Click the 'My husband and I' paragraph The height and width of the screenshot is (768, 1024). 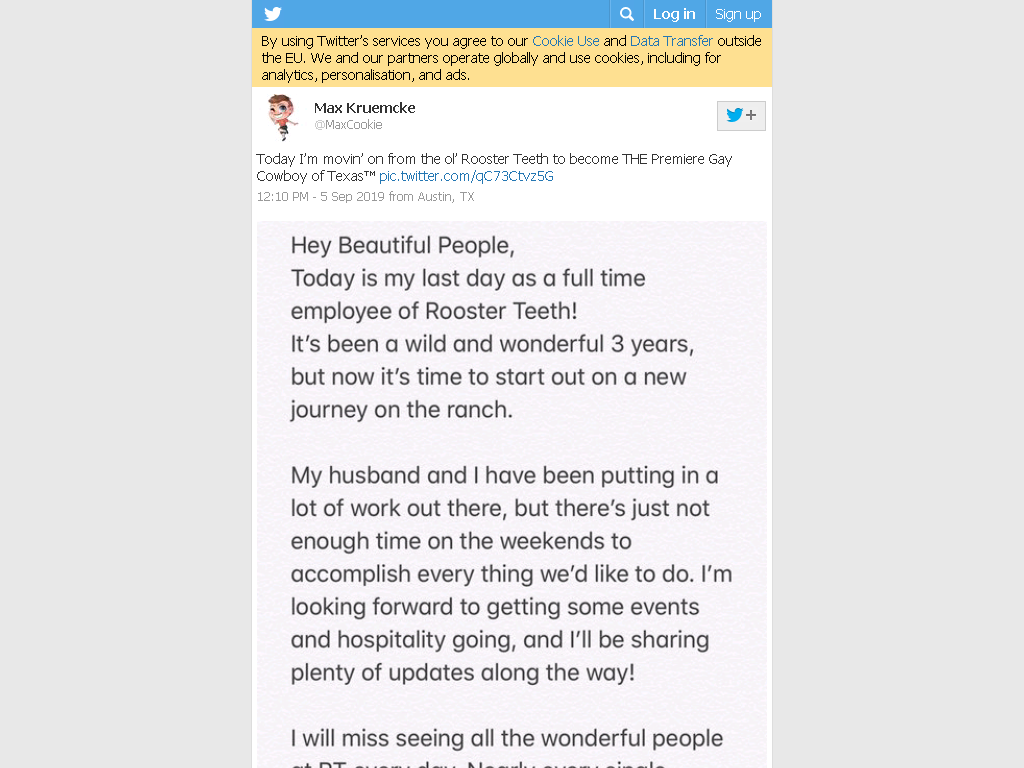point(511,574)
